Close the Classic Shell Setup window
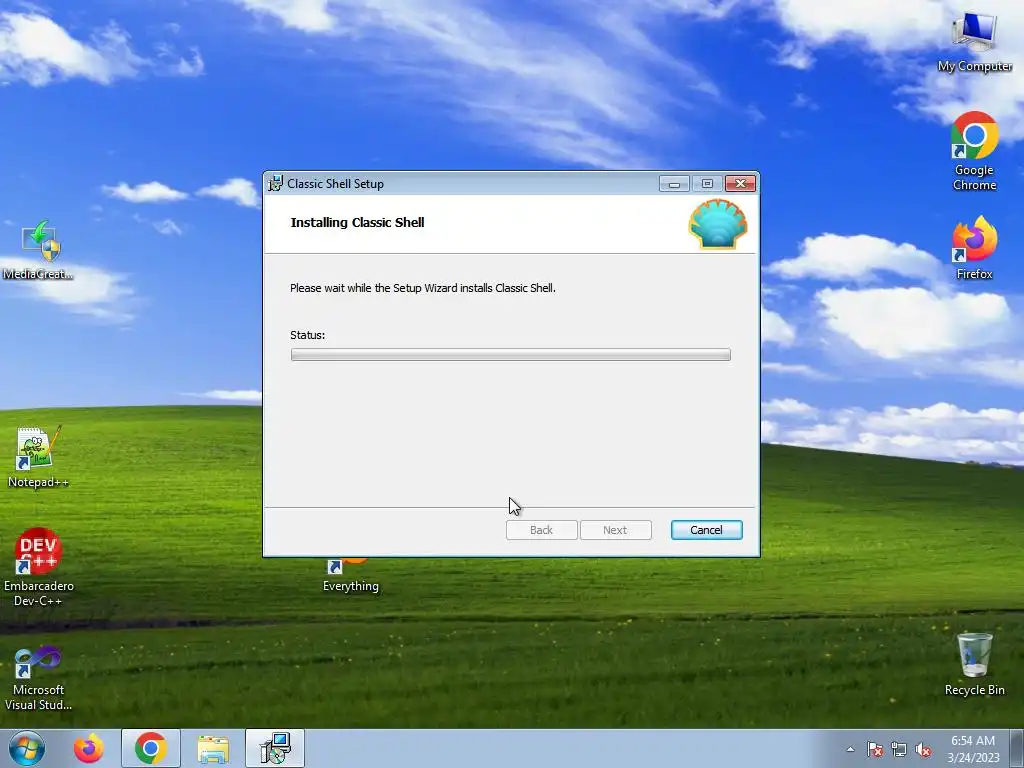This screenshot has height=768, width=1024. tap(741, 184)
